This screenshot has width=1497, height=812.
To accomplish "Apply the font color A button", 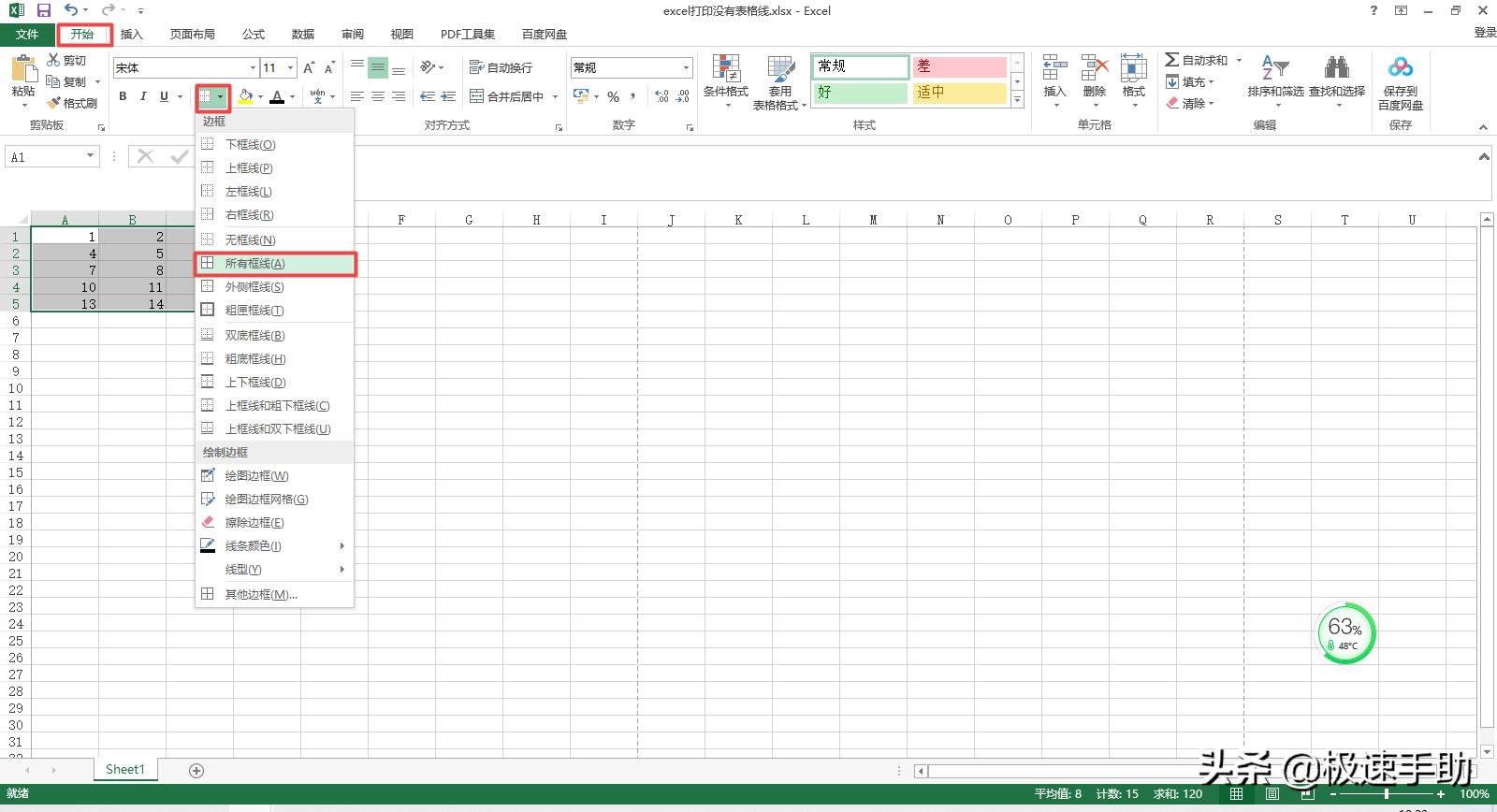I will [277, 96].
